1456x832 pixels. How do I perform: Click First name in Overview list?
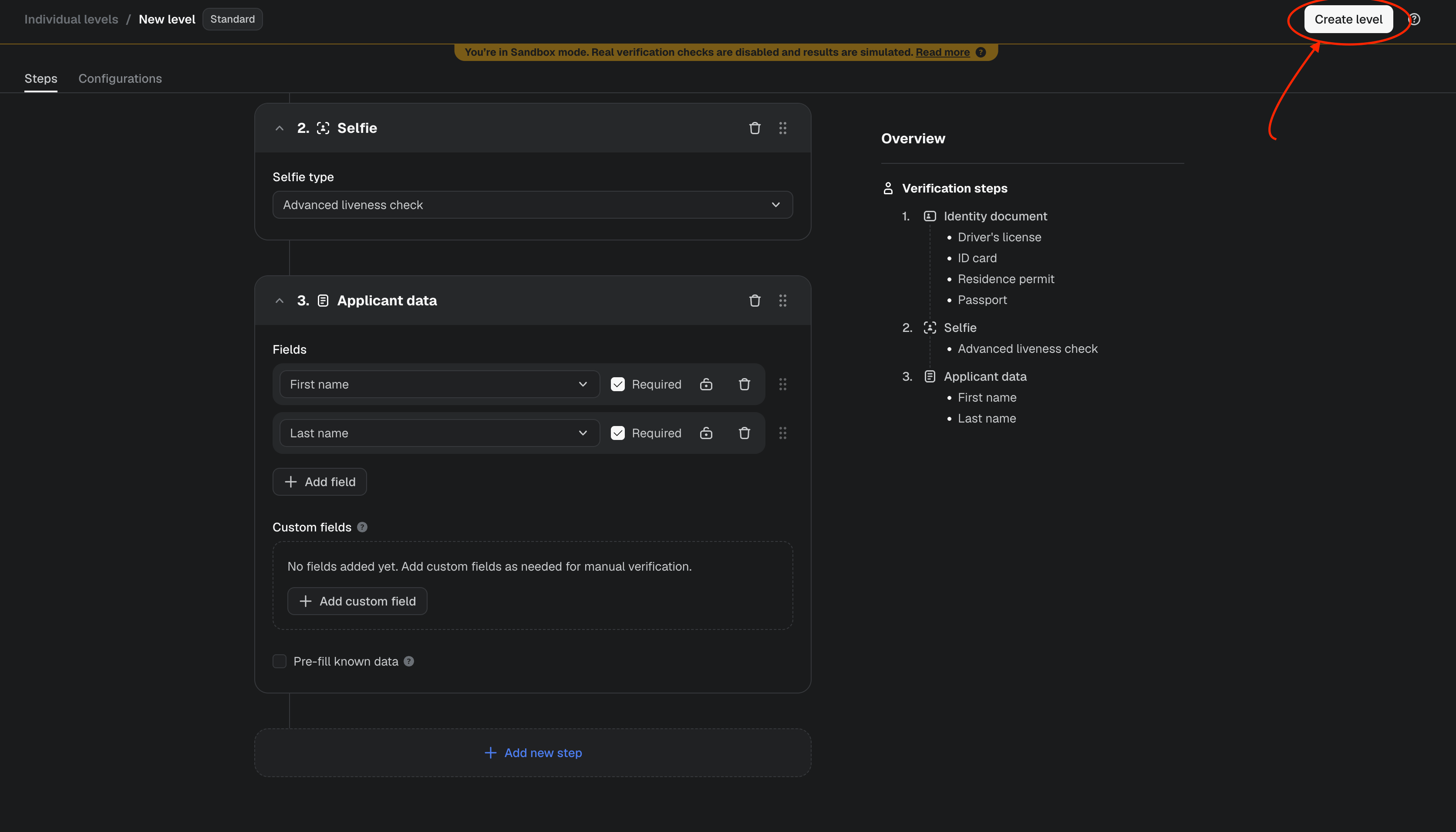point(987,397)
